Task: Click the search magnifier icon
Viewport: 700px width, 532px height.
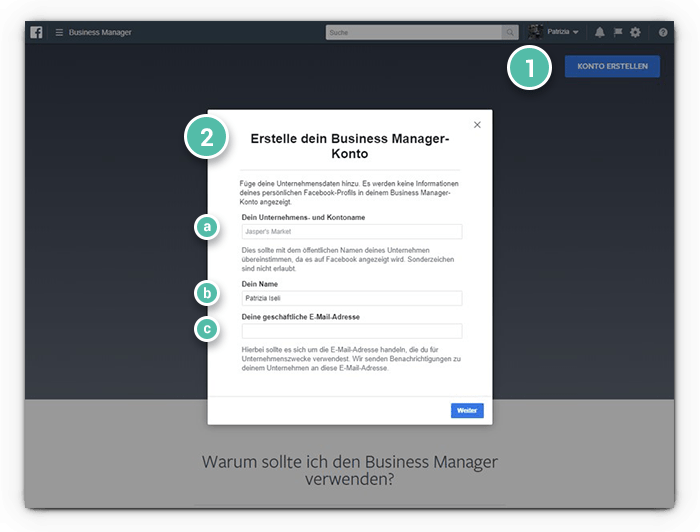Action: pyautogui.click(x=510, y=33)
